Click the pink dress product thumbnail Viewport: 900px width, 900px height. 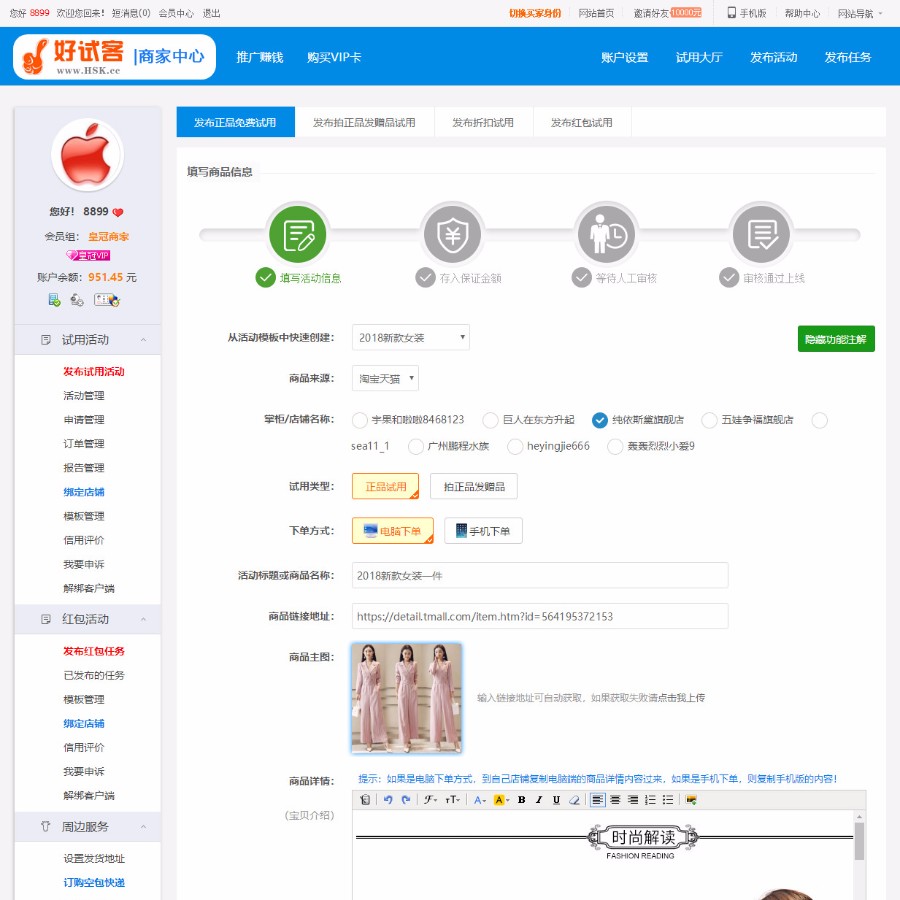click(x=406, y=699)
